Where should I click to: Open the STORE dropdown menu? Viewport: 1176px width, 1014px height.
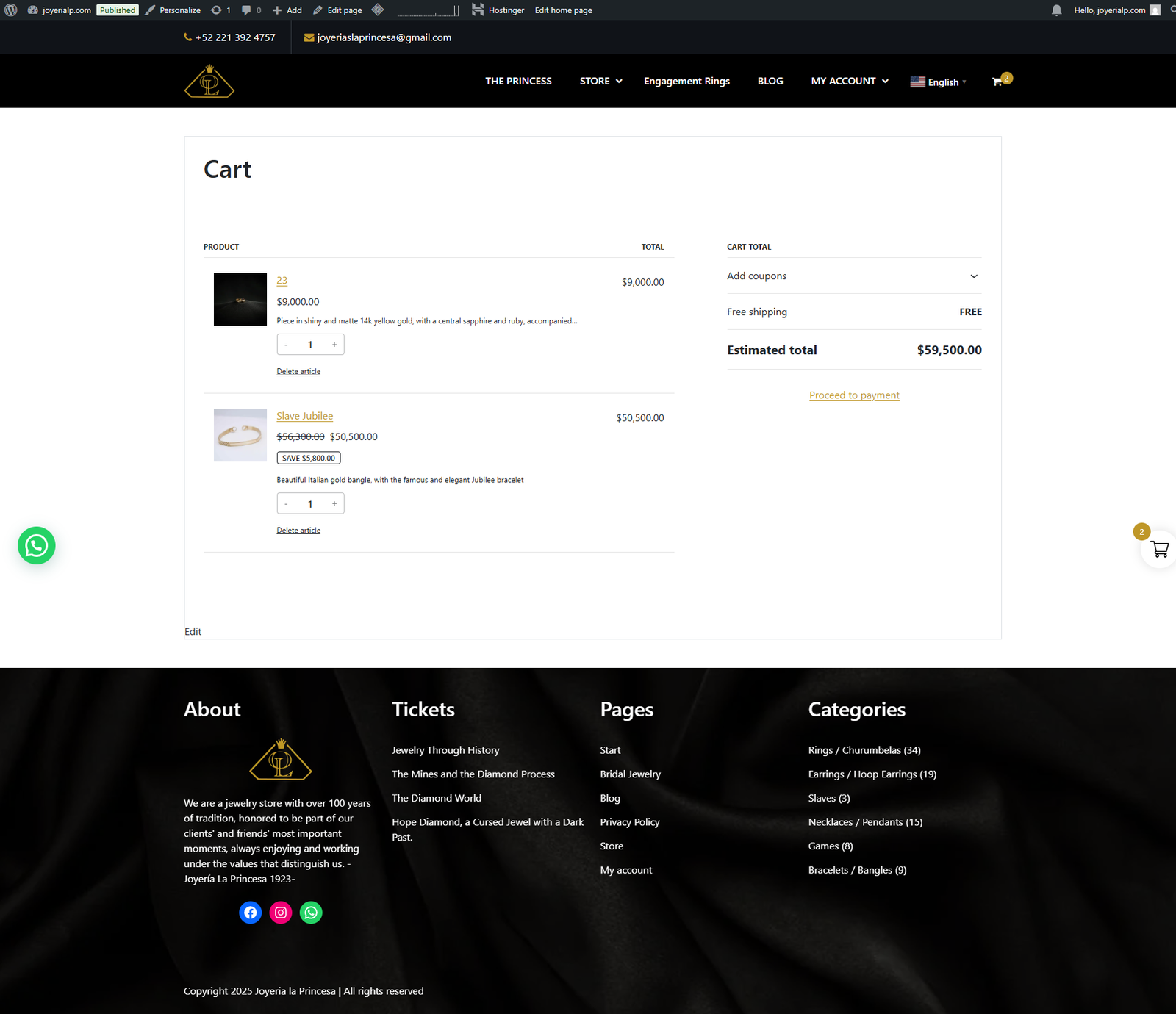600,82
